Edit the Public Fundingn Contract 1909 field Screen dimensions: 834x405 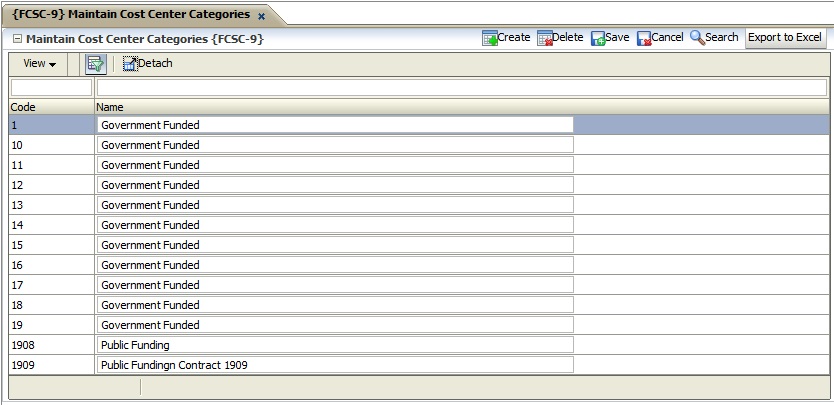click(x=335, y=365)
